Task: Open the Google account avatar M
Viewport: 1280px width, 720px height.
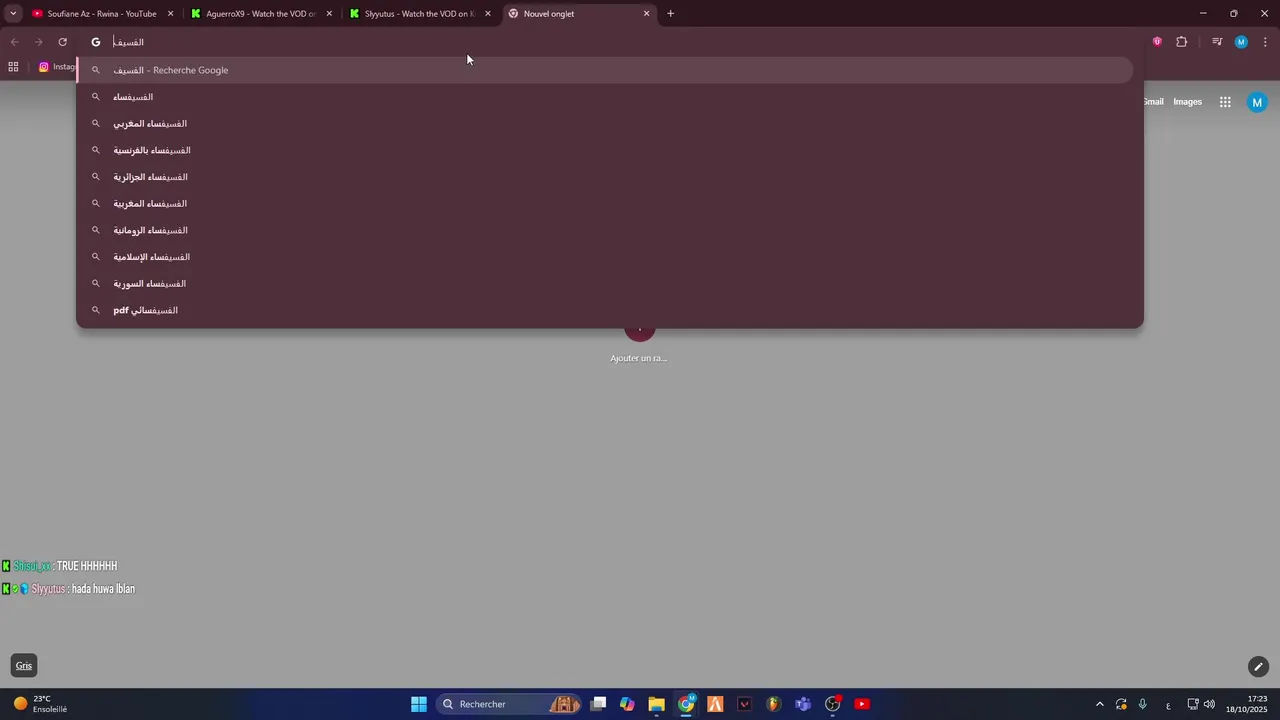Action: (1257, 102)
